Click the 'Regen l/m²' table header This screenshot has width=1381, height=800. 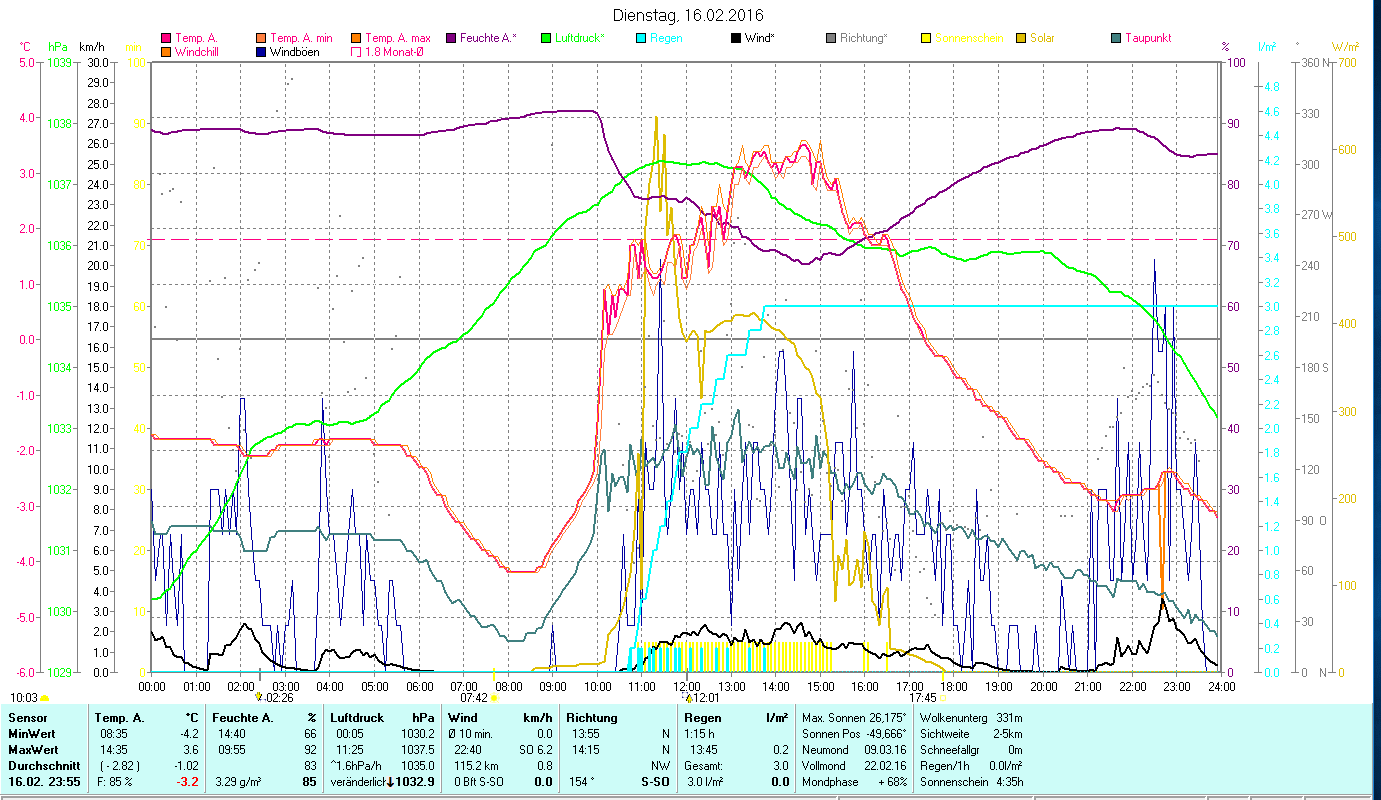(x=735, y=718)
